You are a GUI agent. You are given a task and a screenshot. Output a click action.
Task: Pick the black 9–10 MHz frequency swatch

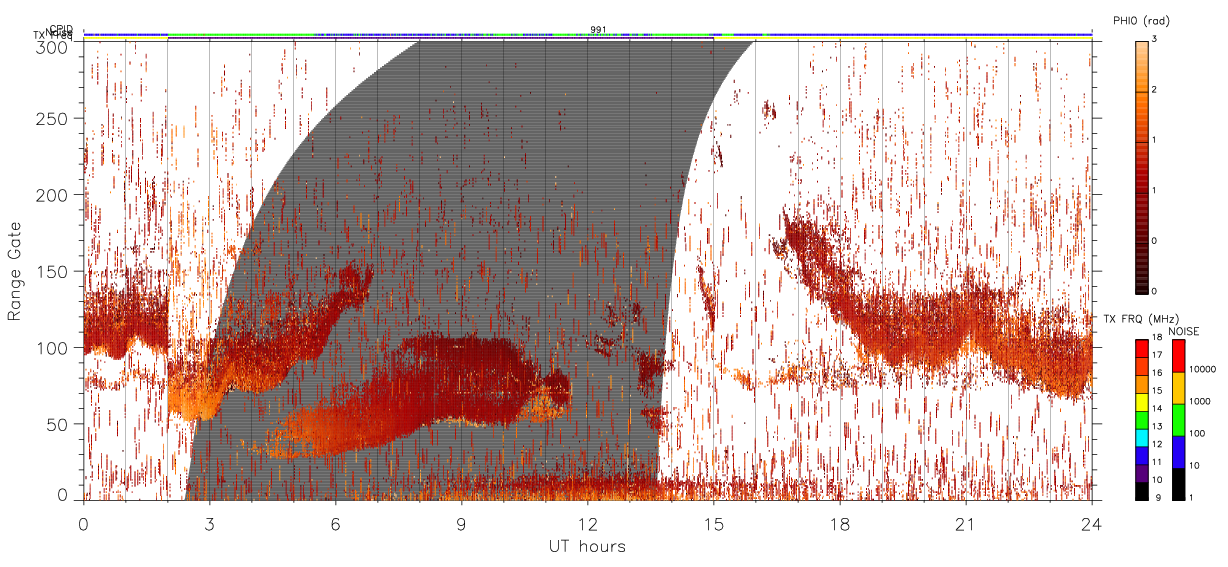(x=1142, y=491)
